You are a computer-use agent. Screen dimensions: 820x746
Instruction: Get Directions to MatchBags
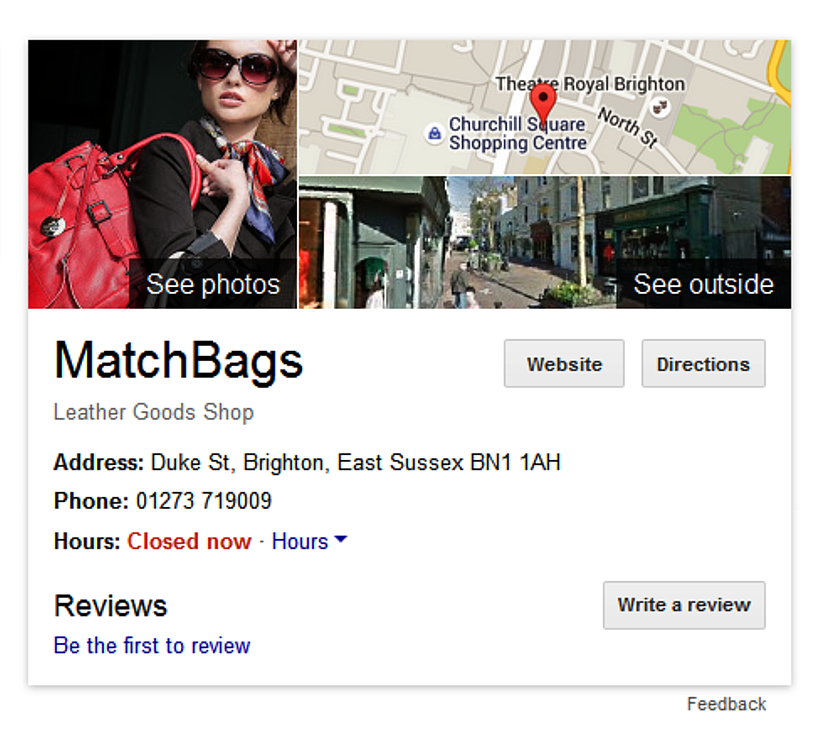pos(703,364)
